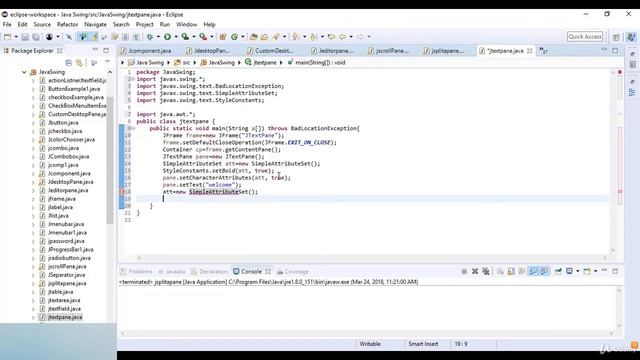
Task: Click Link with Editor icon in Package Explorer
Action: pos(80,62)
